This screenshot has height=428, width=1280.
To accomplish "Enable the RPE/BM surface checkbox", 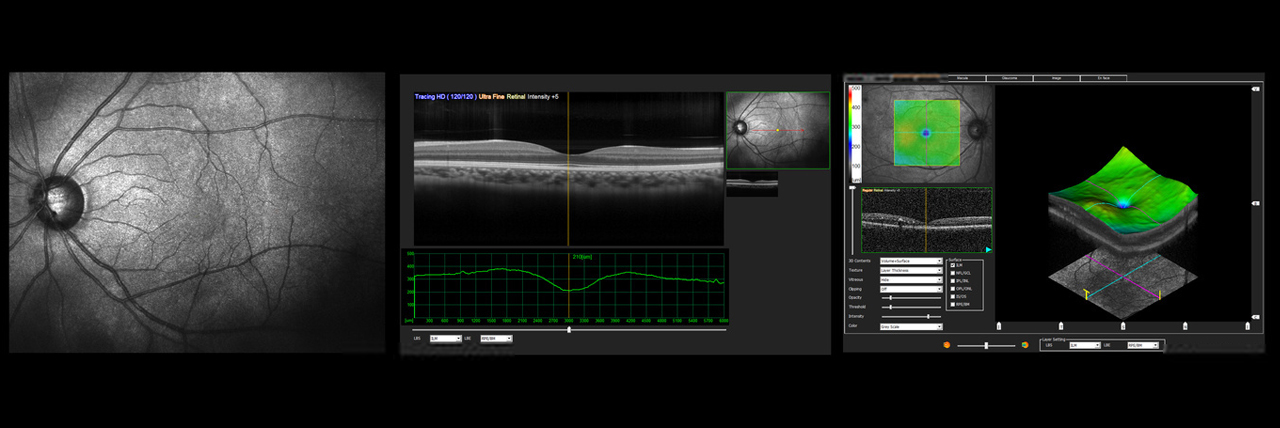I will [x=951, y=304].
